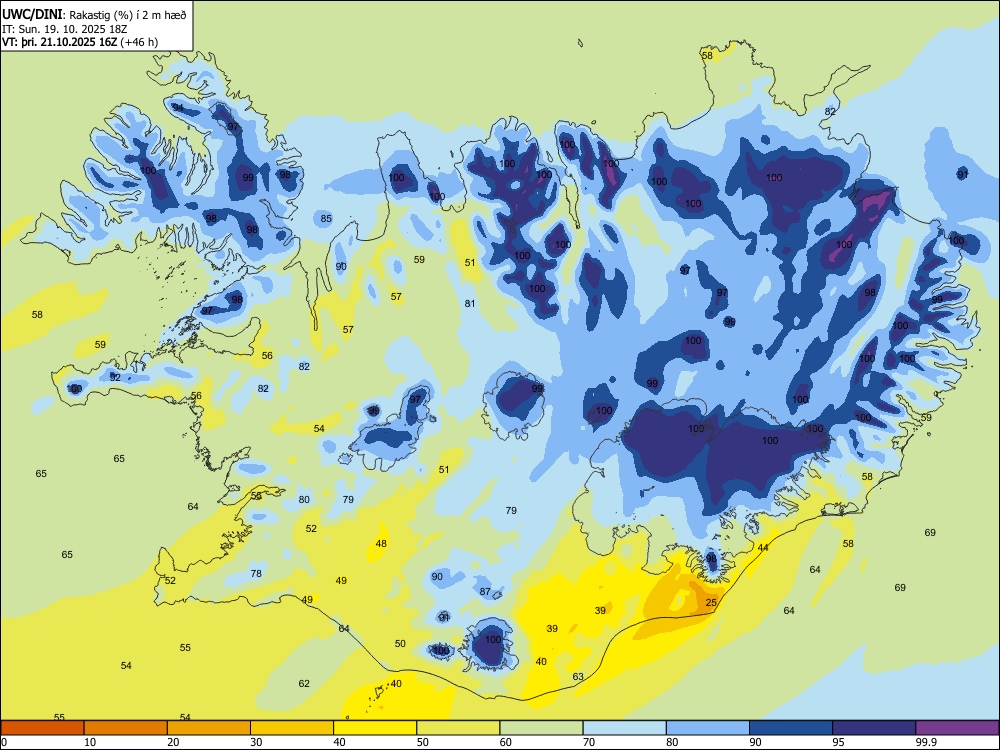The image size is (1000, 750).
Task: Click the 90–95 dark blue legend swatch
Action: (x=791, y=728)
